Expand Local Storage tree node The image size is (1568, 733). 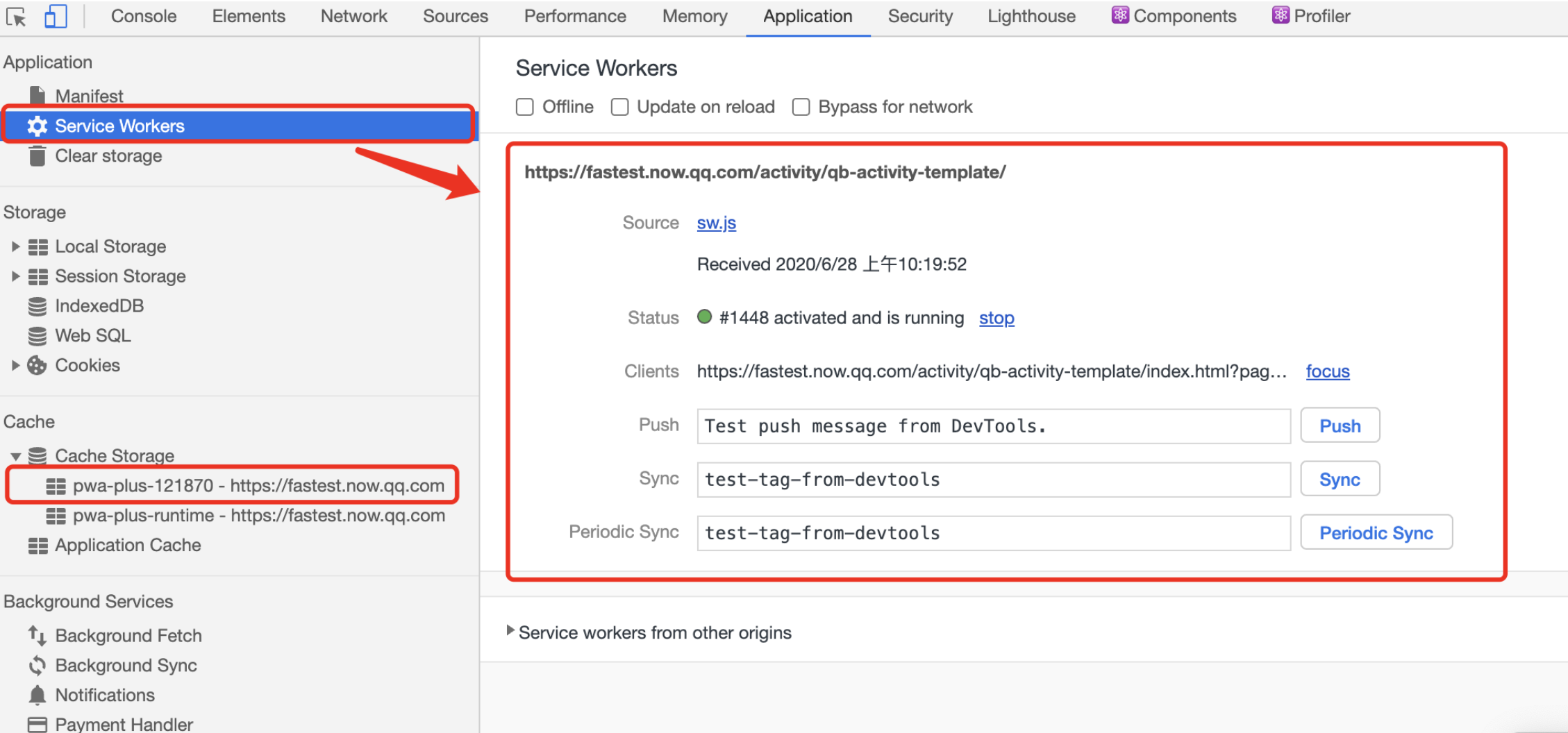tap(15, 246)
